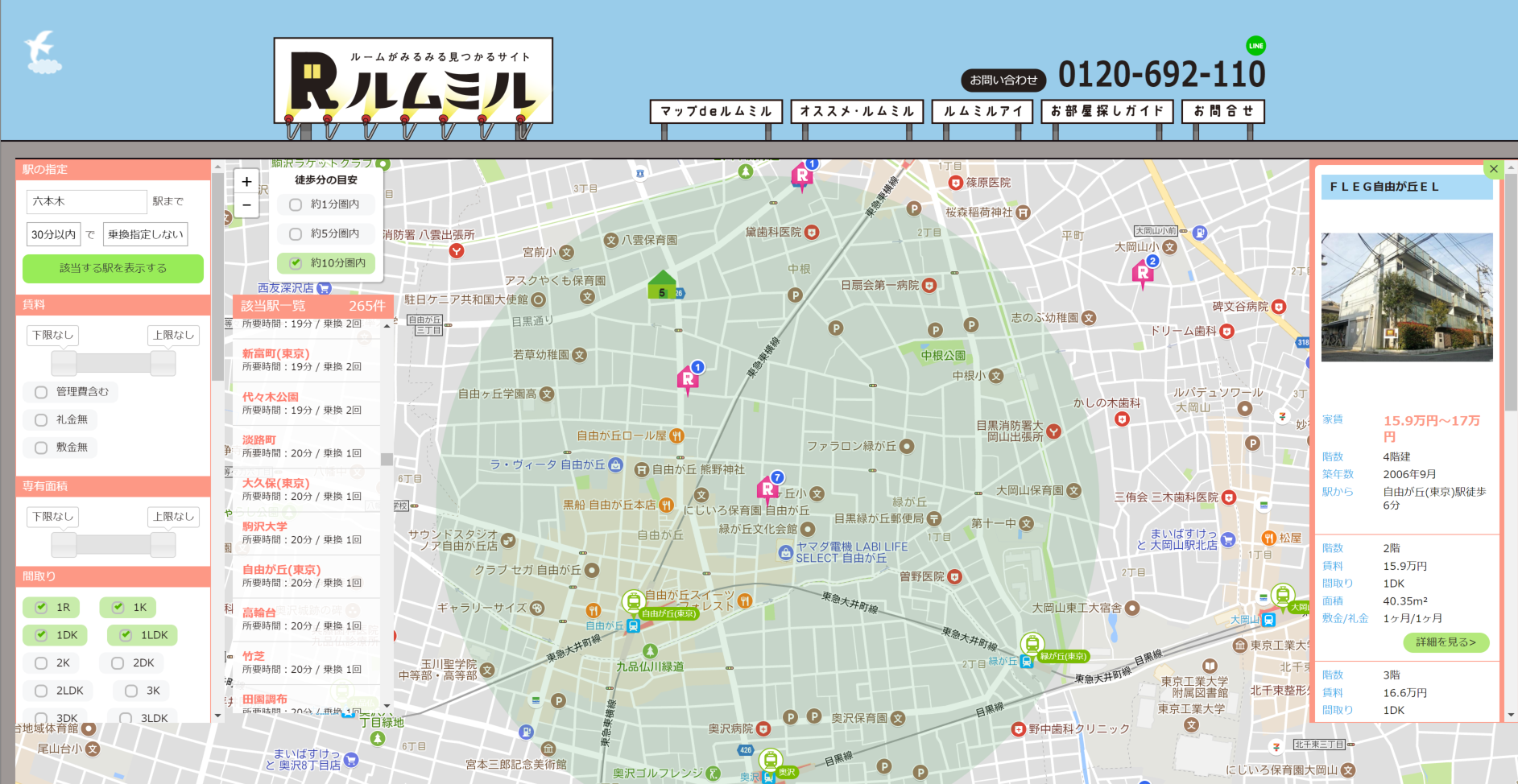The height and width of the screenshot is (784, 1518).
Task: Click the 九品仏川緑道 park icon
Action: 650,651
